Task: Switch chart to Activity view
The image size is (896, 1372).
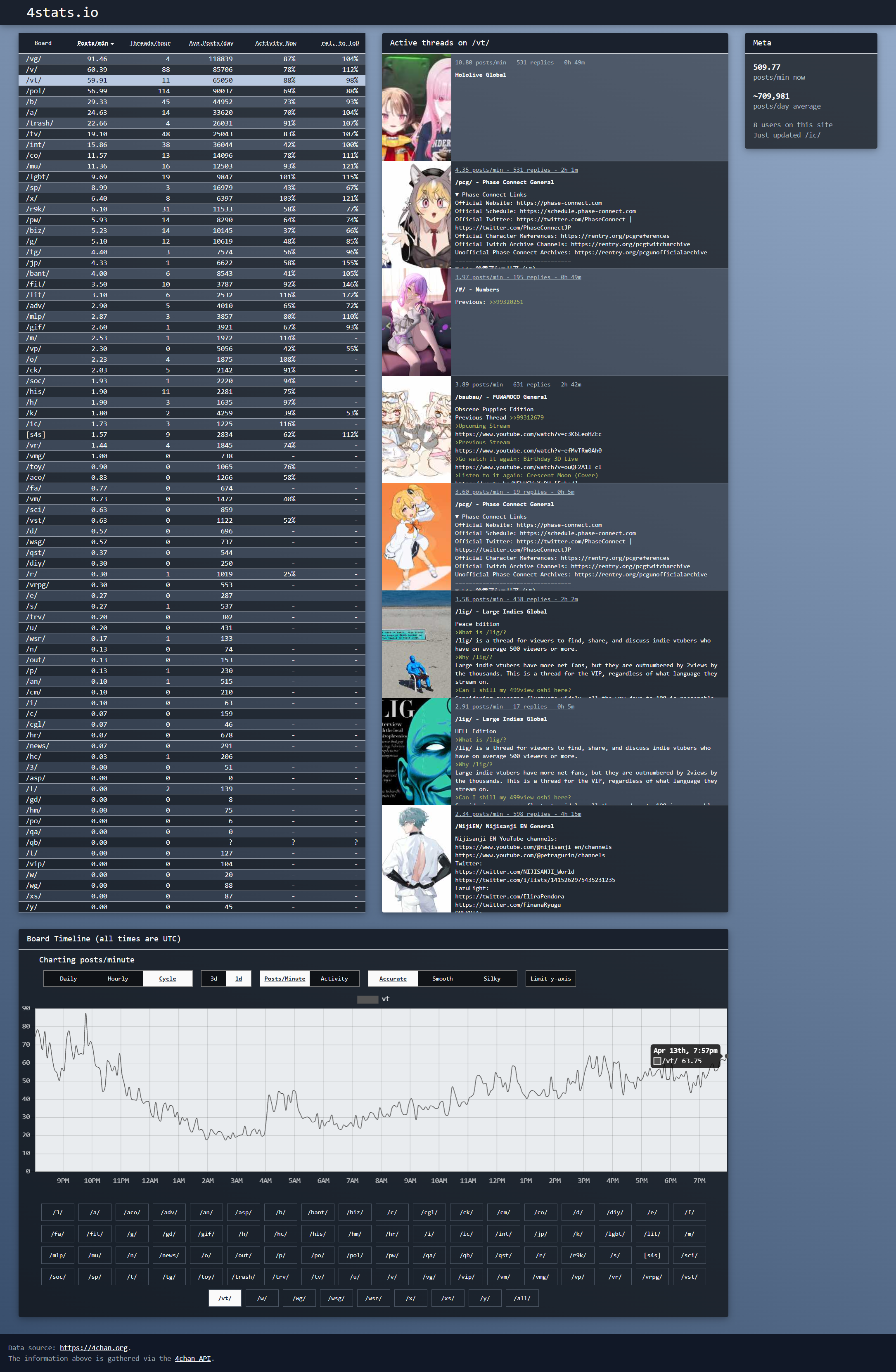Action: tap(334, 978)
